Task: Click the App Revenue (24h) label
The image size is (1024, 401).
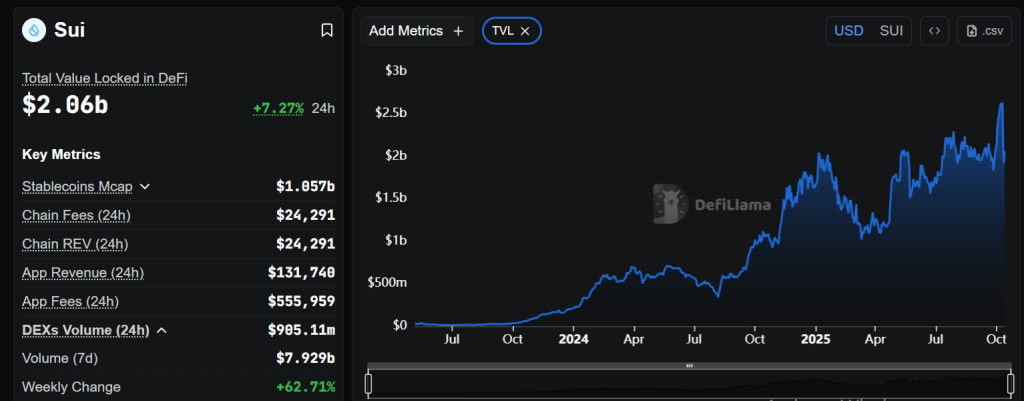Action: point(83,273)
